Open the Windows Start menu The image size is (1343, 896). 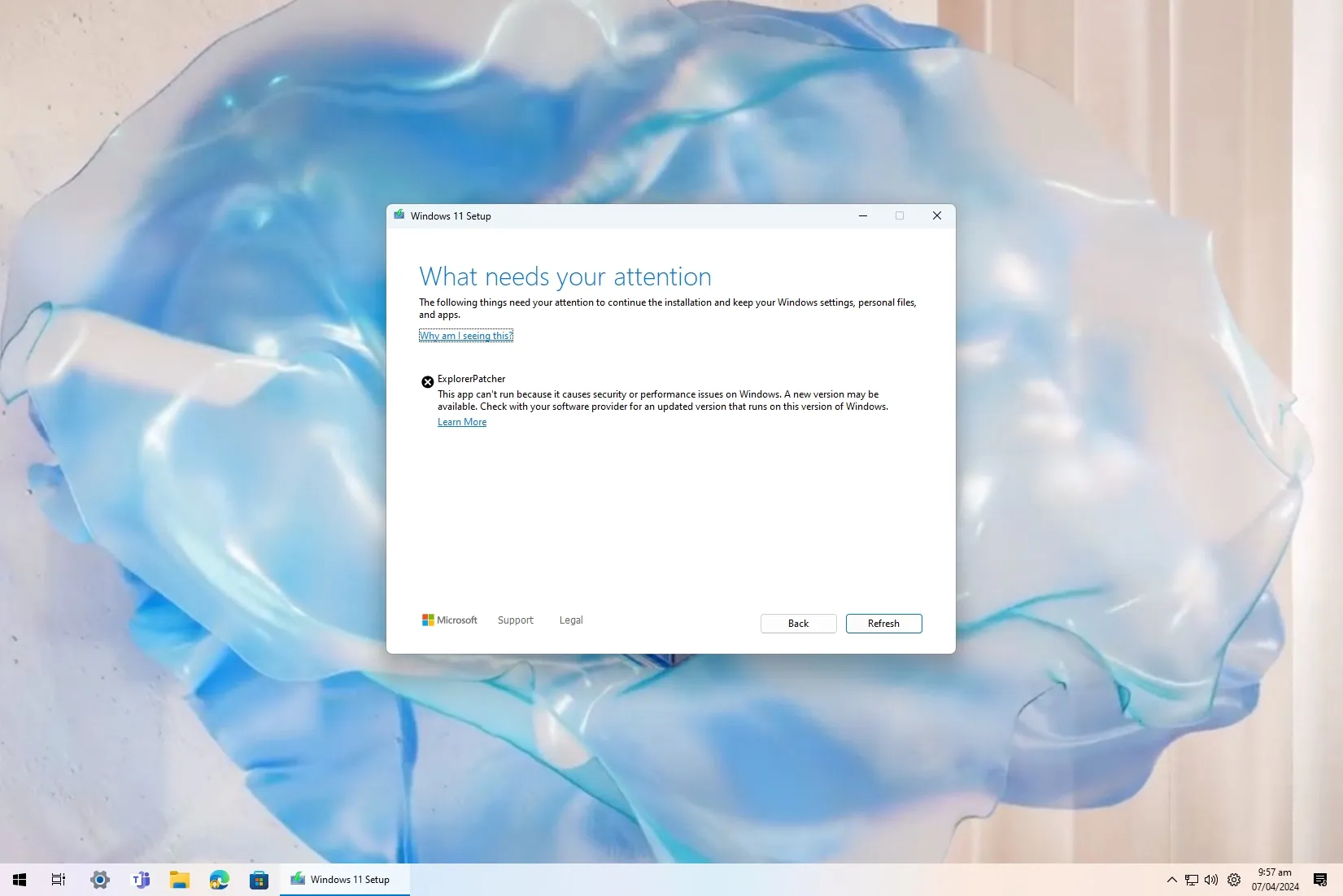pyautogui.click(x=20, y=880)
